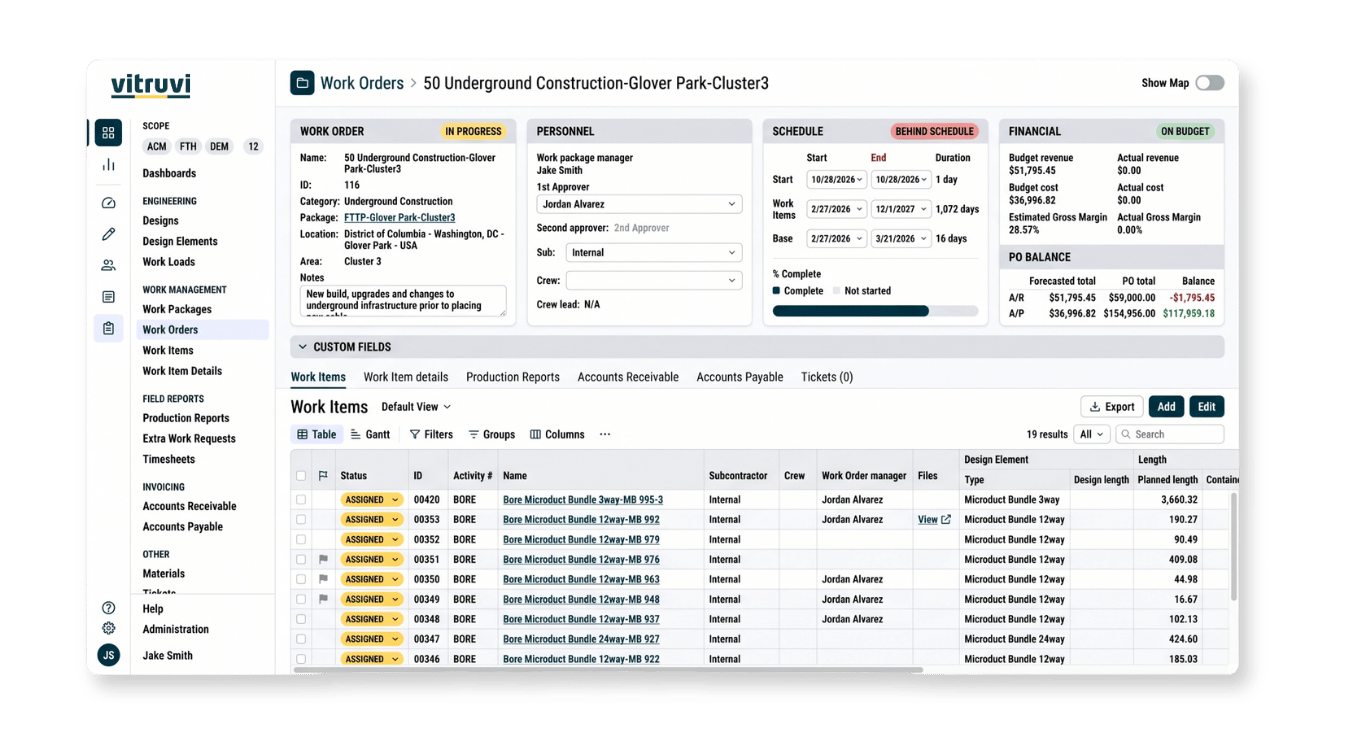Click the document list sidebar icon
The image size is (1350, 750).
click(x=108, y=297)
